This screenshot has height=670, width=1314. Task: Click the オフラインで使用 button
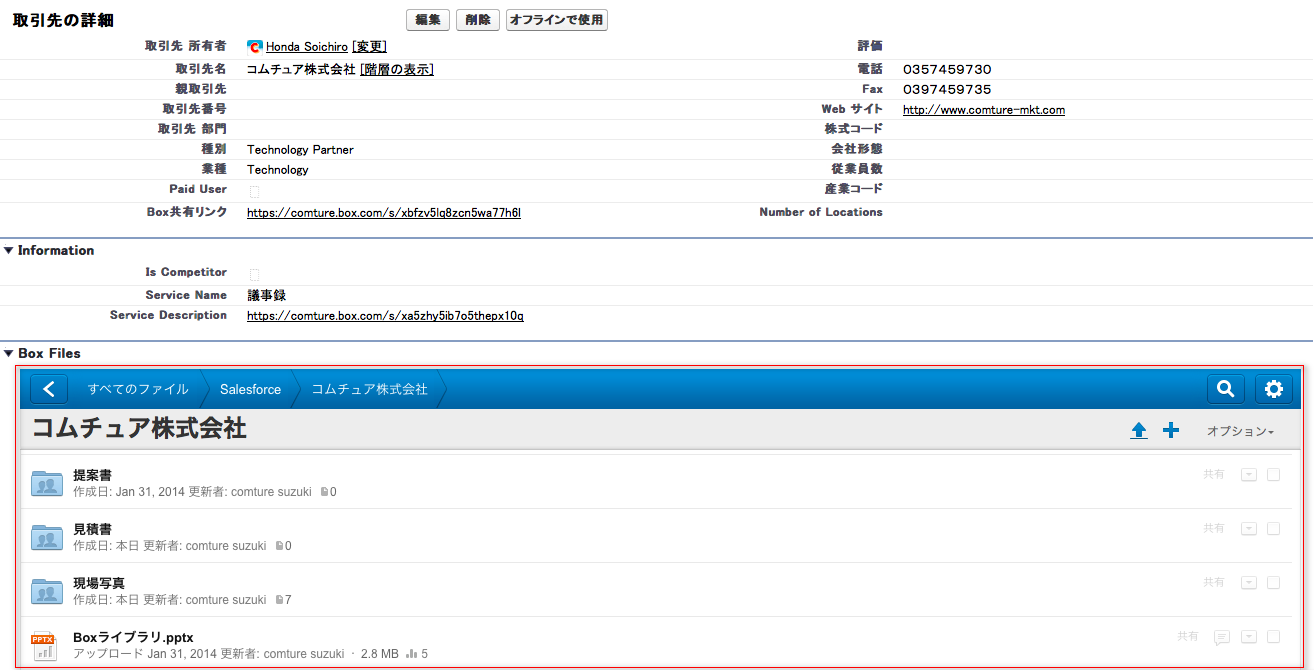click(x=557, y=20)
